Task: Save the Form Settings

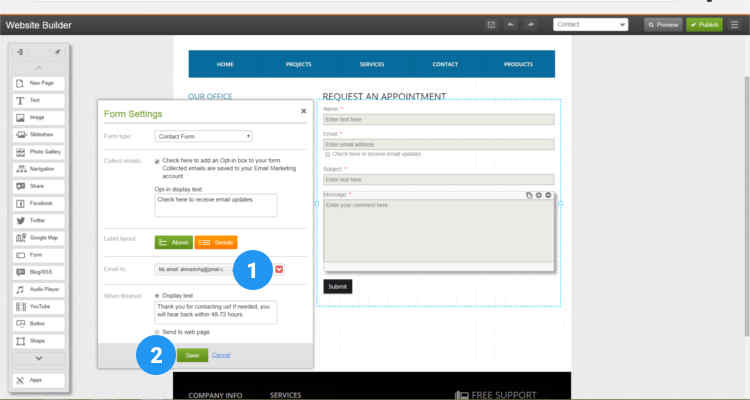Action: coord(192,356)
